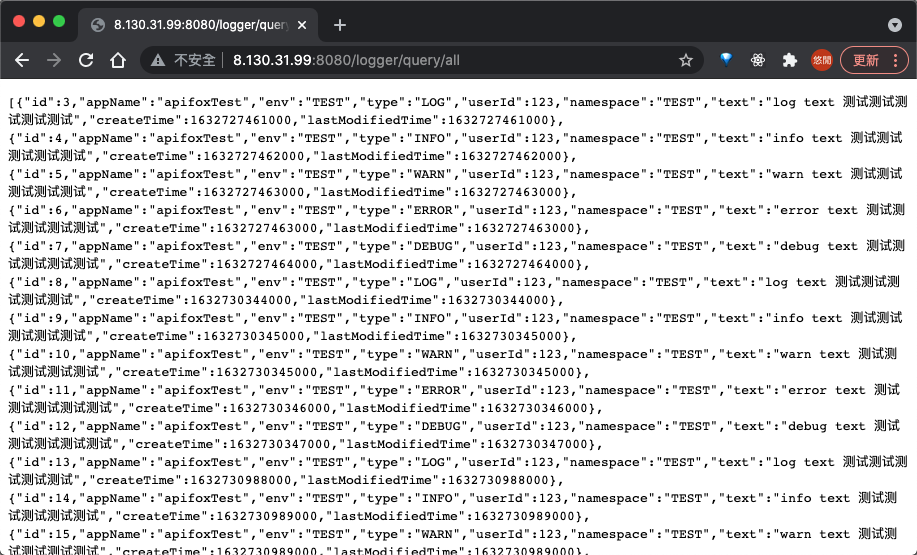Open a new tab with plus
The height and width of the screenshot is (555, 917).
(x=340, y=25)
